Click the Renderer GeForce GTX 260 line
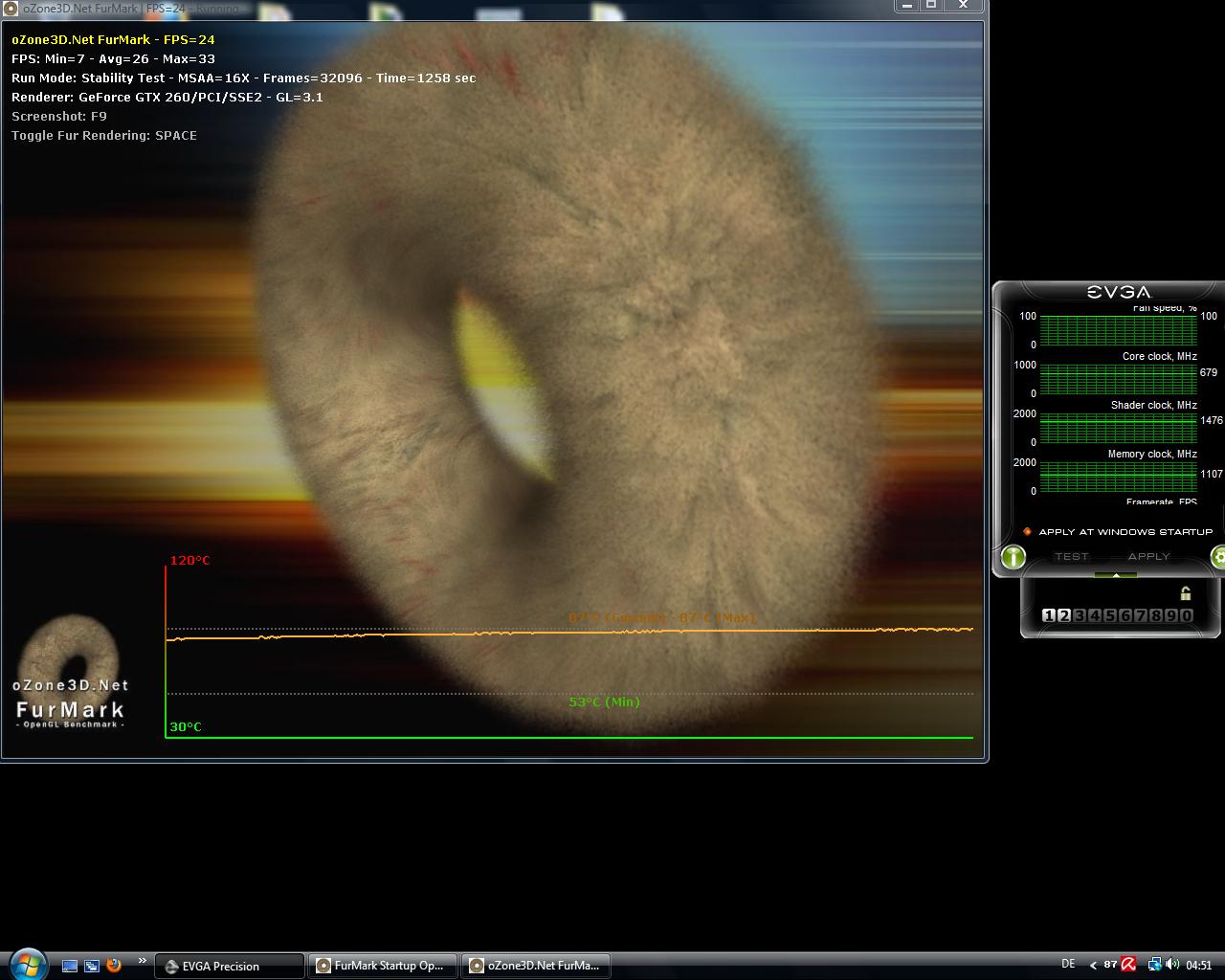This screenshot has width=1225, height=980. [167, 97]
